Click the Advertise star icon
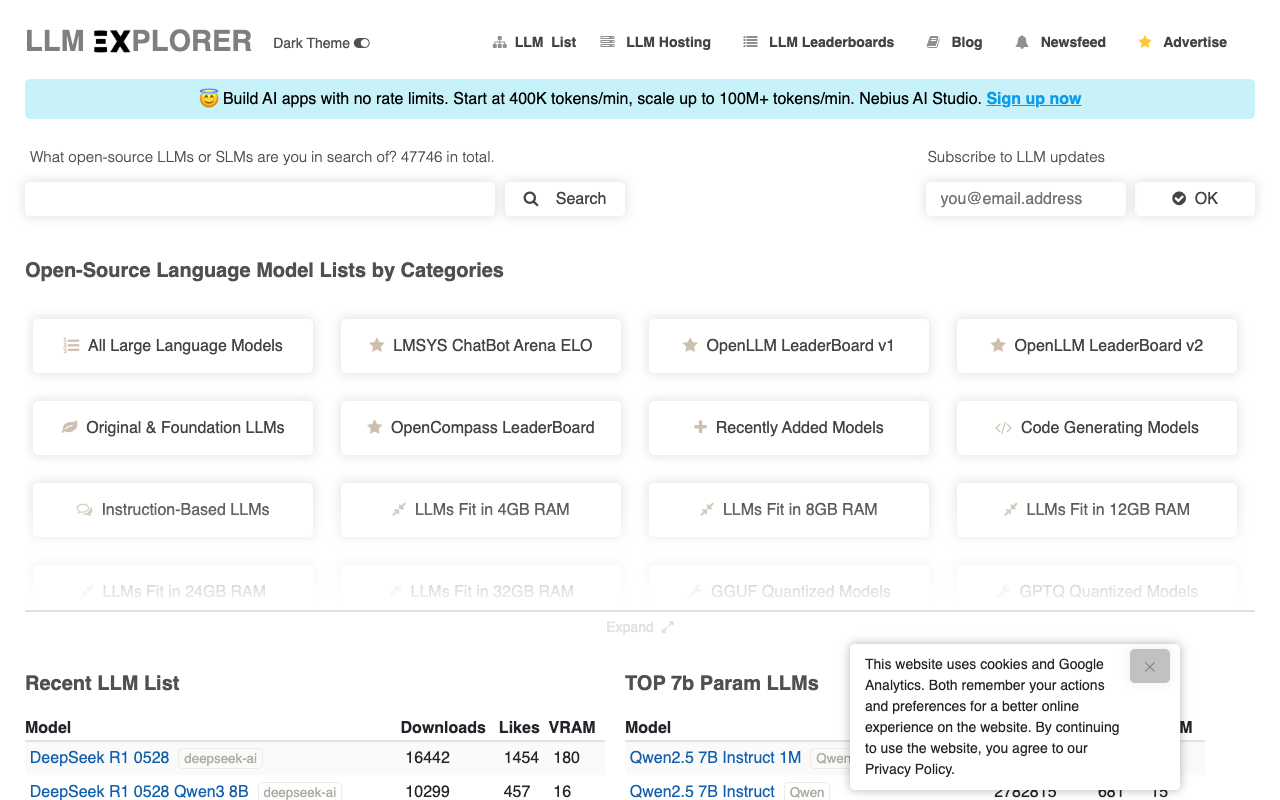 [x=1145, y=42]
